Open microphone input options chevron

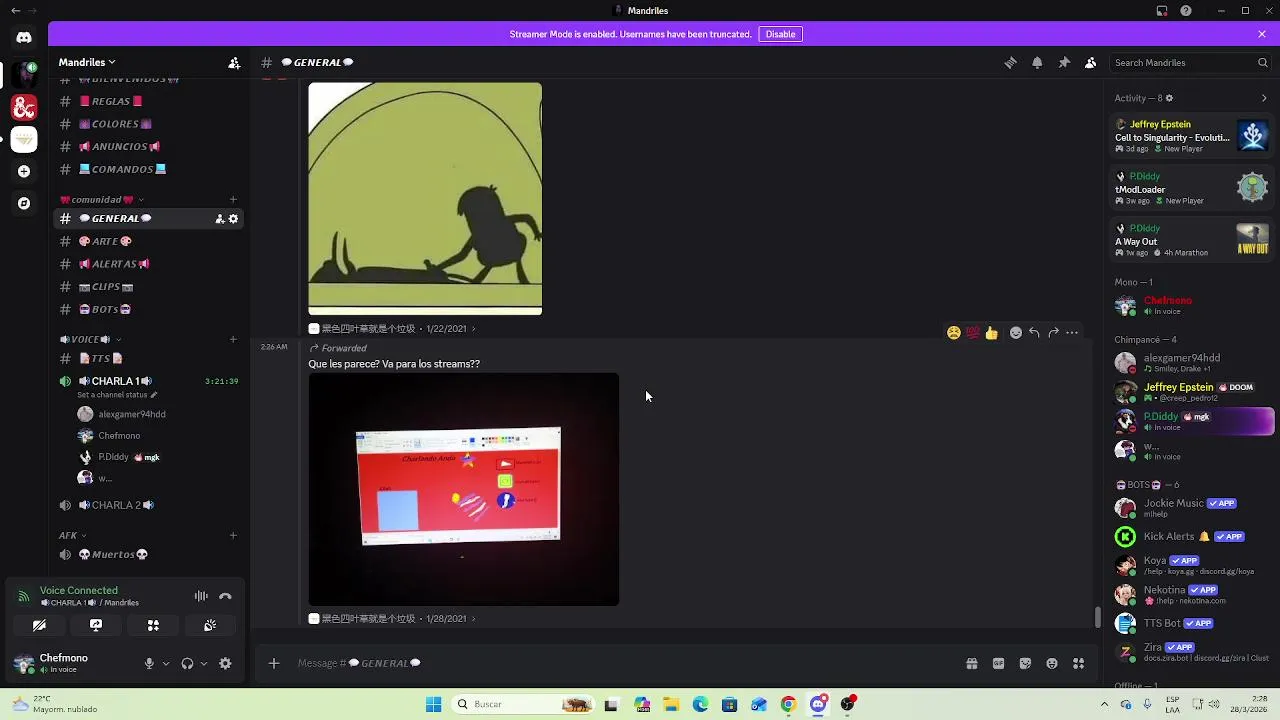coord(166,663)
